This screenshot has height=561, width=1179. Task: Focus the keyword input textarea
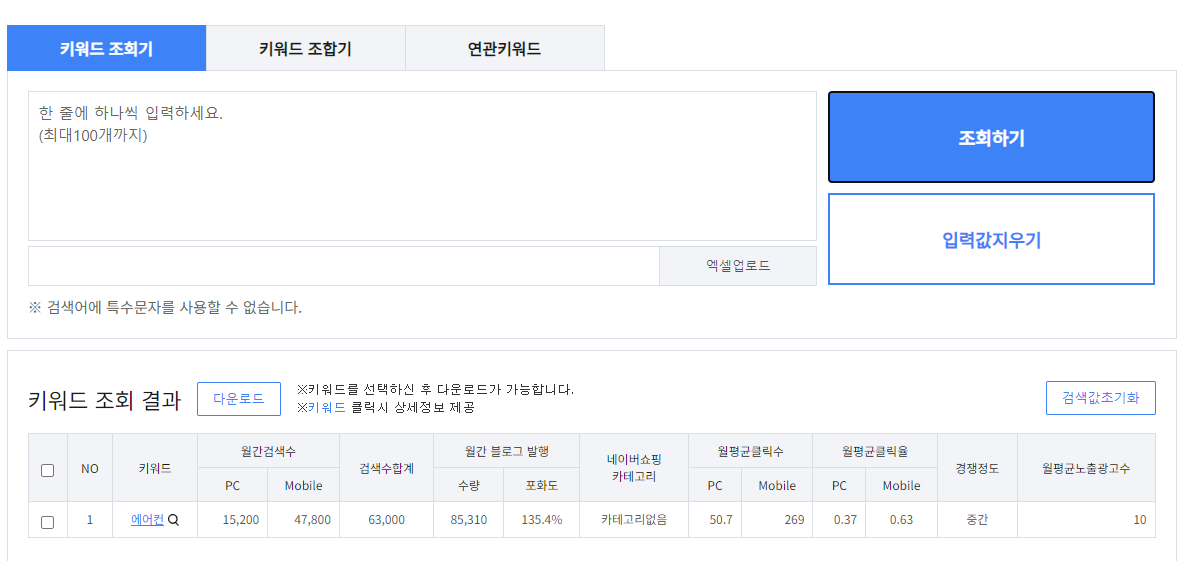[423, 166]
